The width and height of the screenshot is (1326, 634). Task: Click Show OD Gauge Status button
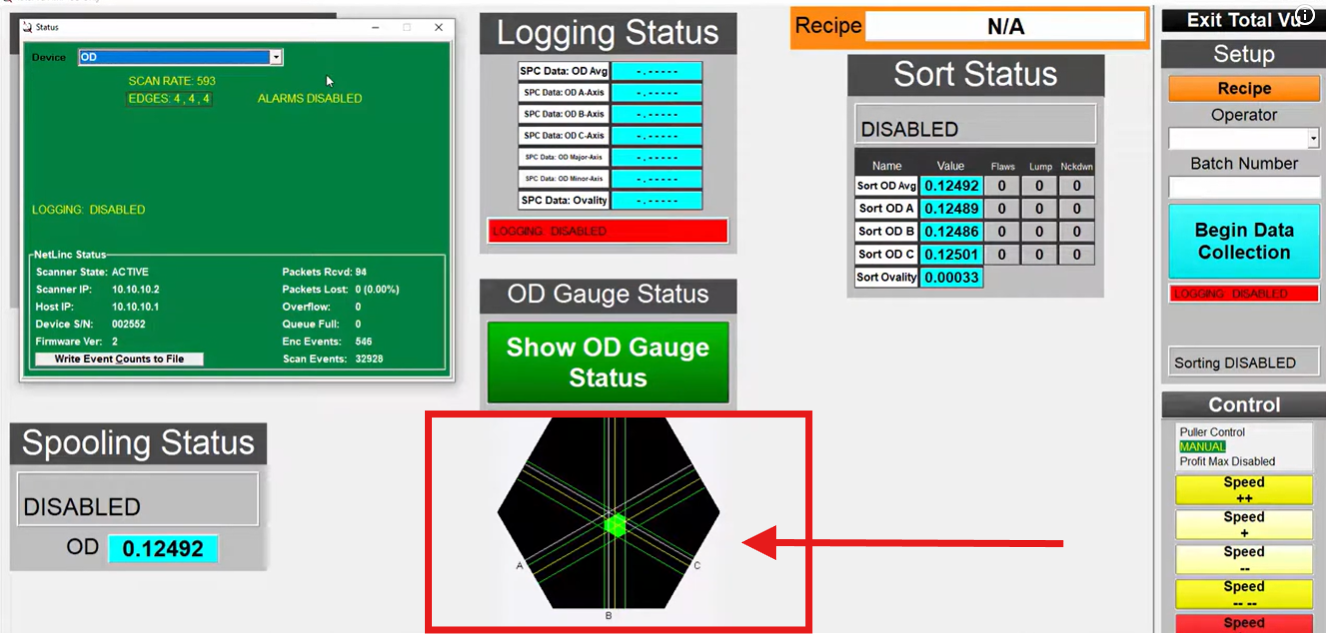(x=608, y=362)
